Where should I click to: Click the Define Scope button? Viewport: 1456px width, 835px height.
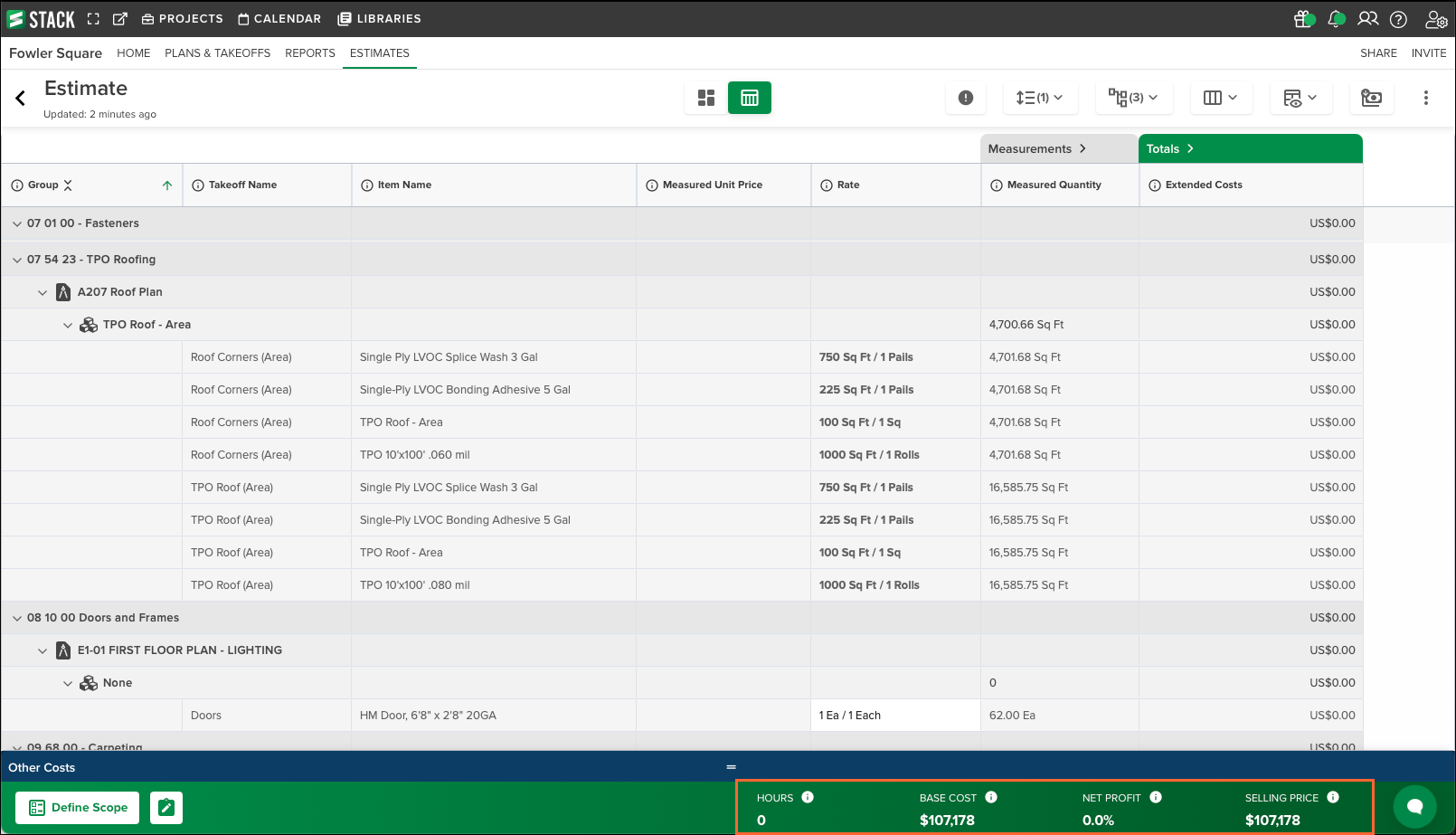click(x=77, y=807)
